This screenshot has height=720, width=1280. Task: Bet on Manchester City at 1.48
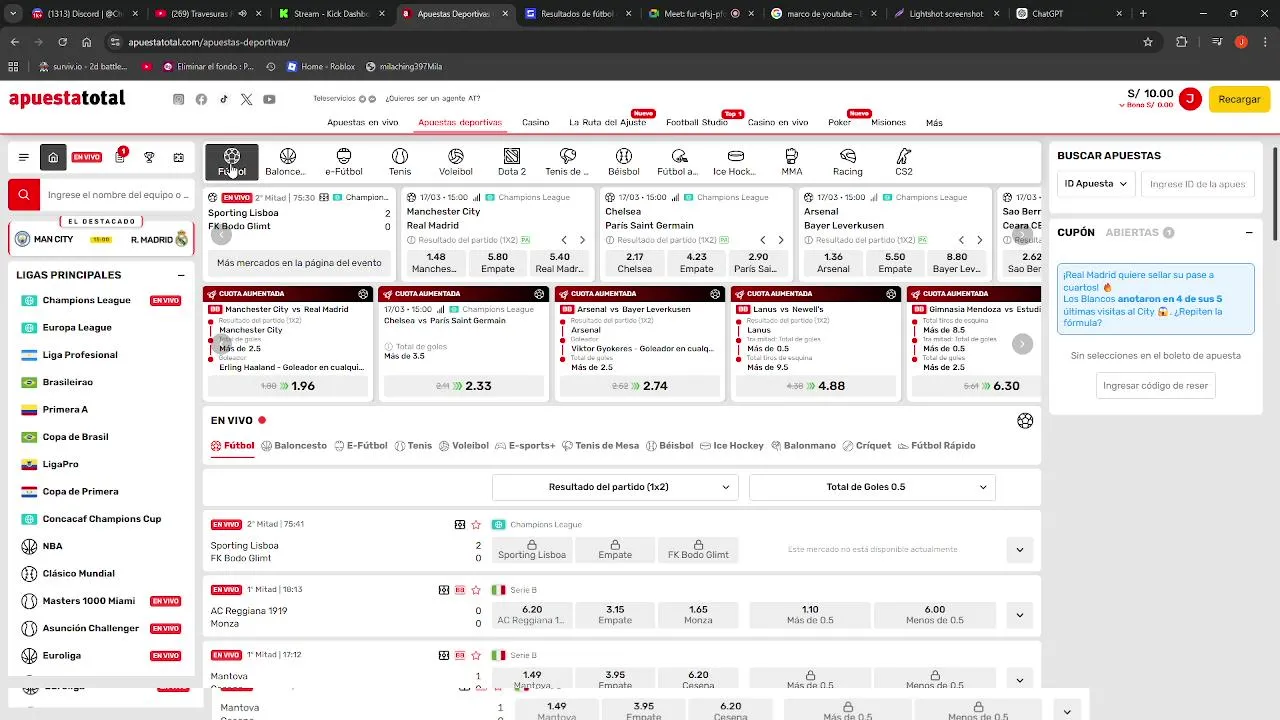[x=436, y=262]
